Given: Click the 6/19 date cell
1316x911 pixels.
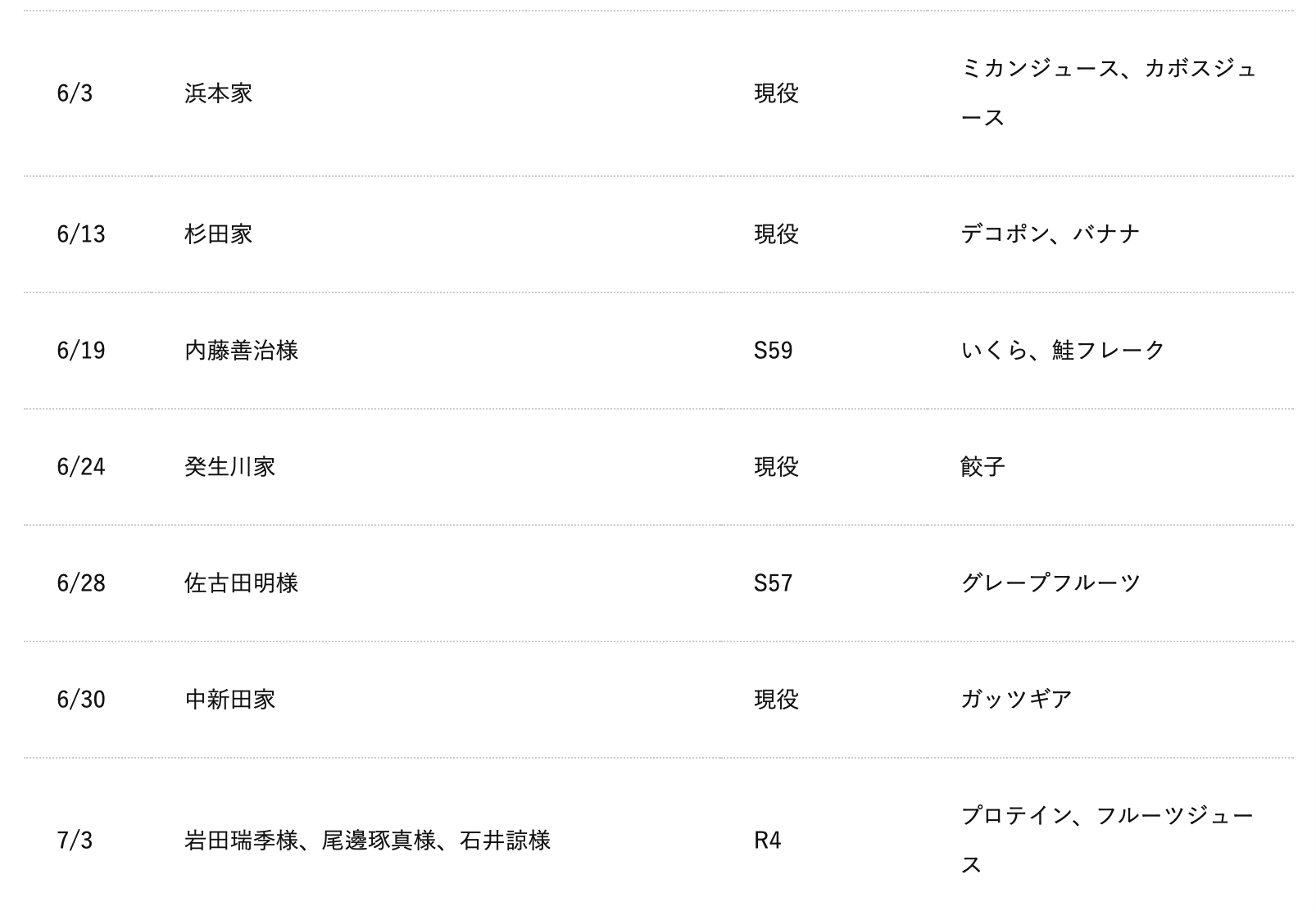Looking at the screenshot, I should tap(81, 351).
